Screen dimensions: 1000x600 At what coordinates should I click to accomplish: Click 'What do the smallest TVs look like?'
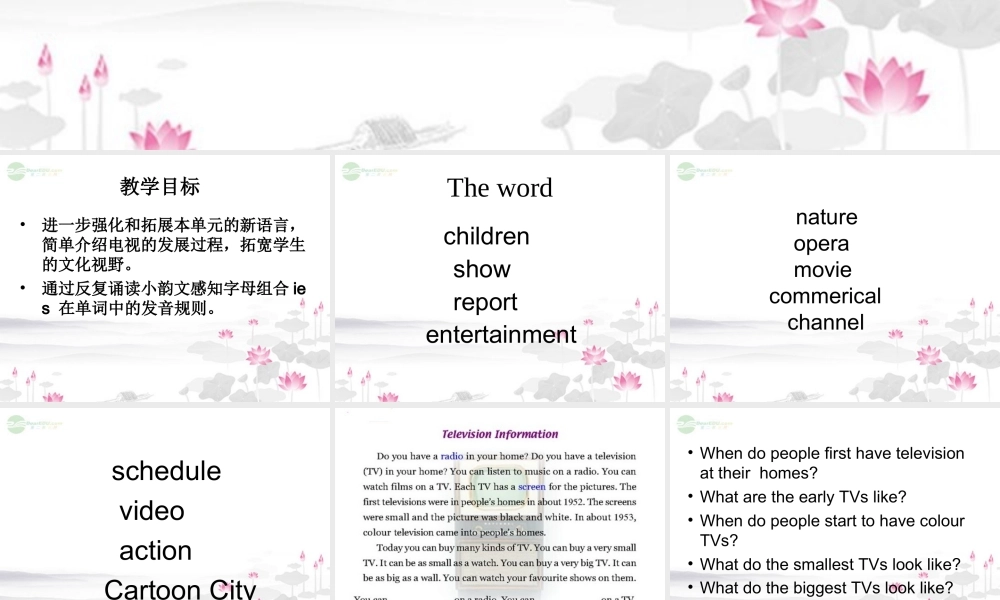[x=830, y=564]
